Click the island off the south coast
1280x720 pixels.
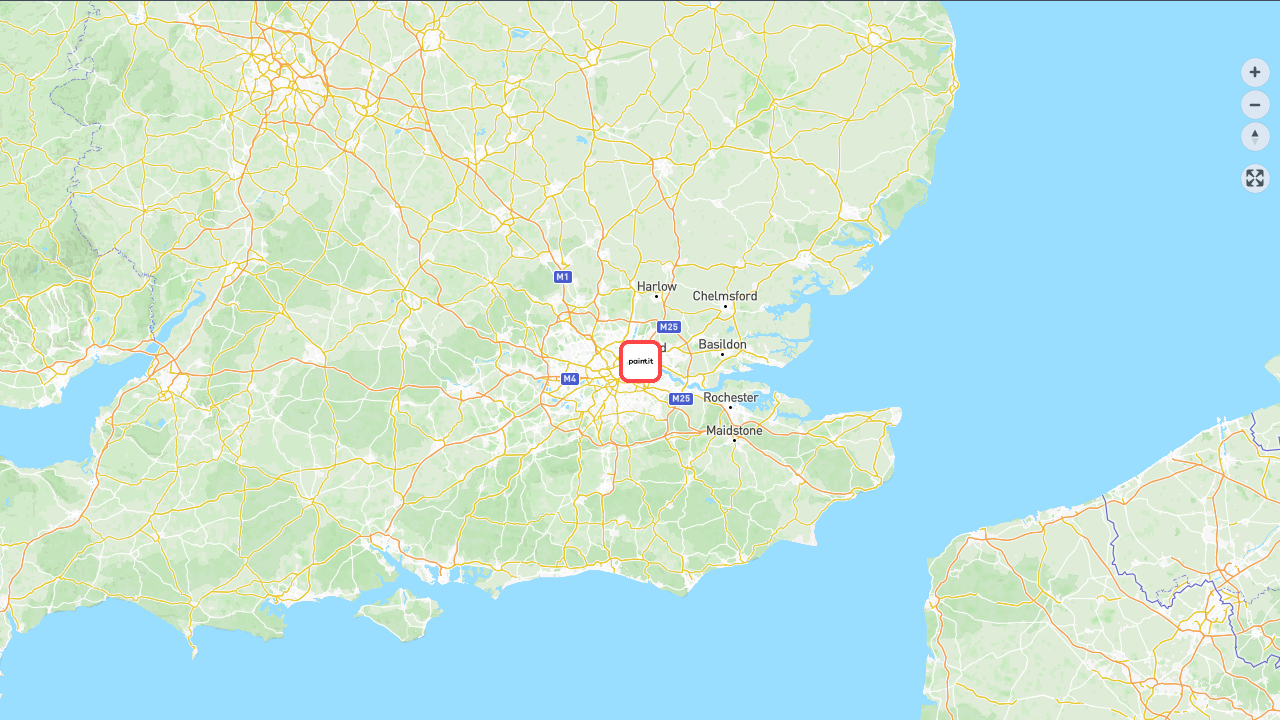pos(402,611)
